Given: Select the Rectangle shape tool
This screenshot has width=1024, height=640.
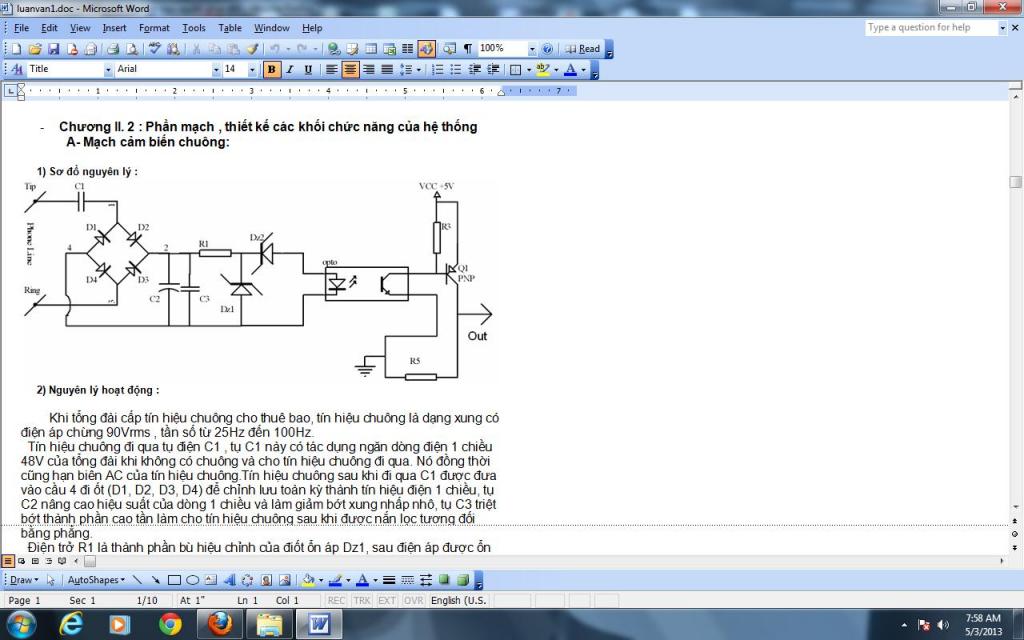Looking at the screenshot, I should pyautogui.click(x=174, y=580).
